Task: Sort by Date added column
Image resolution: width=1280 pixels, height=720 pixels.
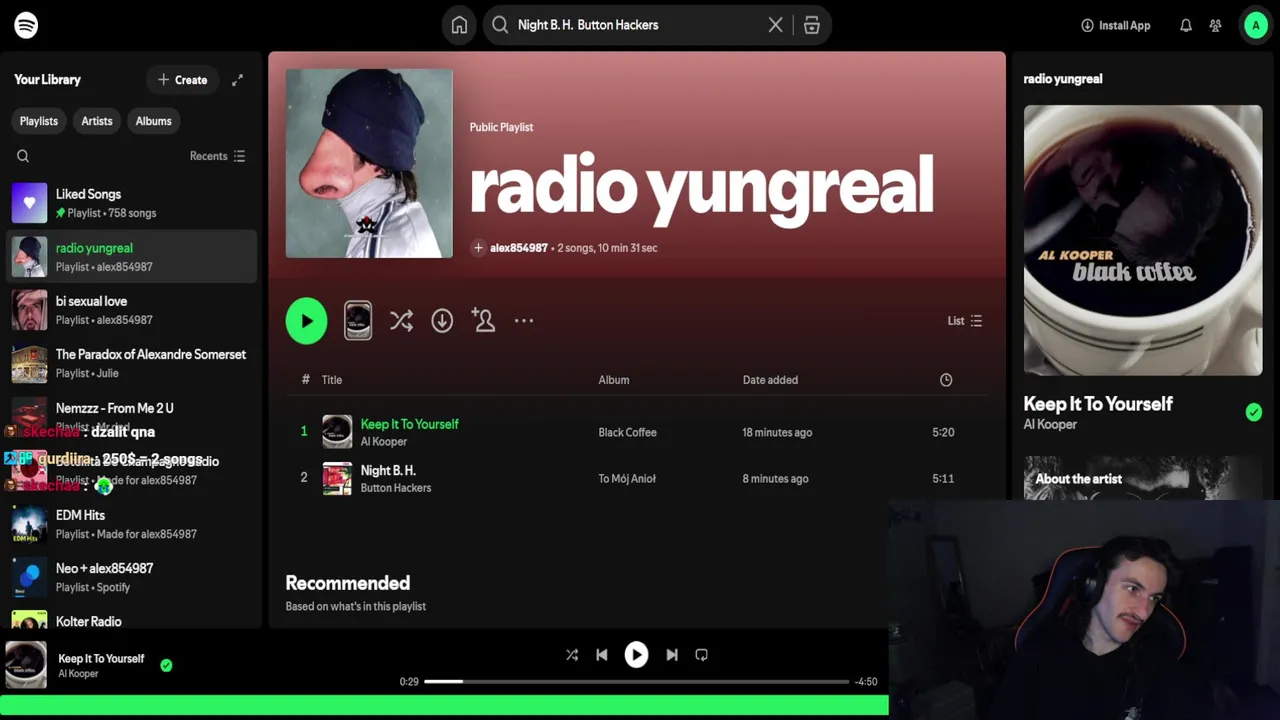Action: point(770,380)
